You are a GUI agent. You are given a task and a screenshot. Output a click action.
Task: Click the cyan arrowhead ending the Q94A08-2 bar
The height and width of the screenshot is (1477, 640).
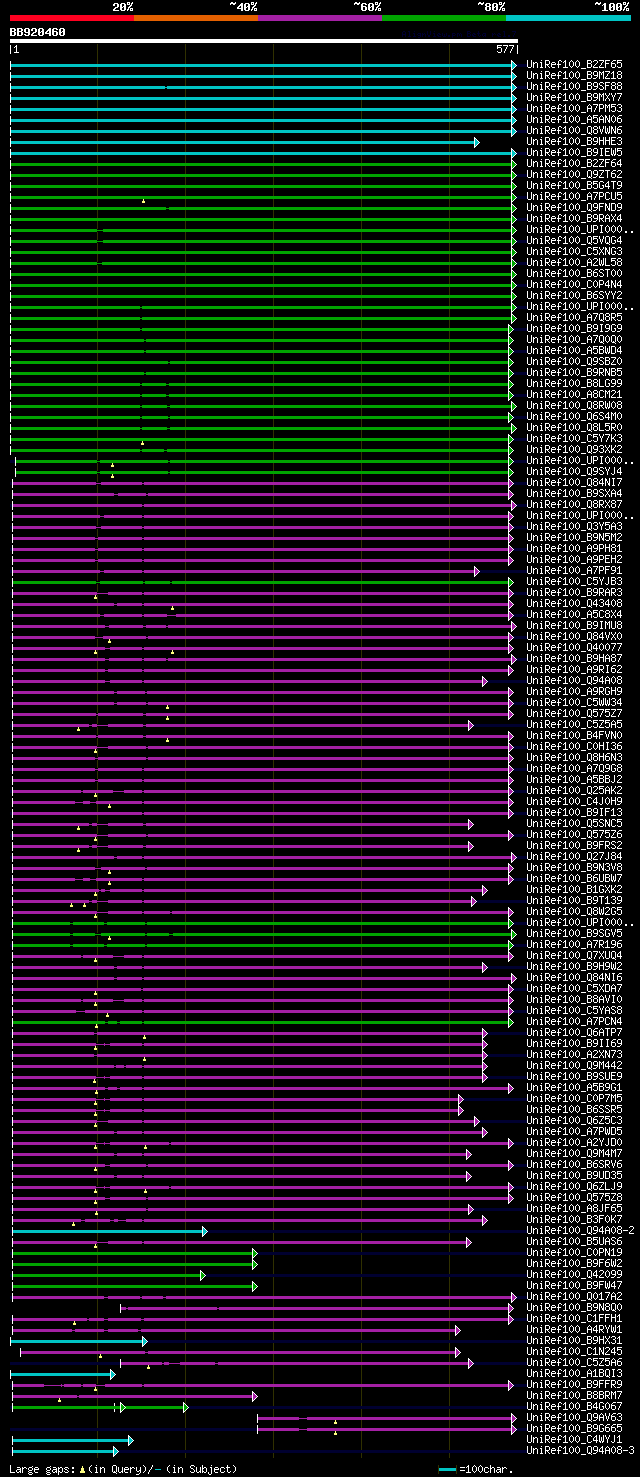point(204,1231)
